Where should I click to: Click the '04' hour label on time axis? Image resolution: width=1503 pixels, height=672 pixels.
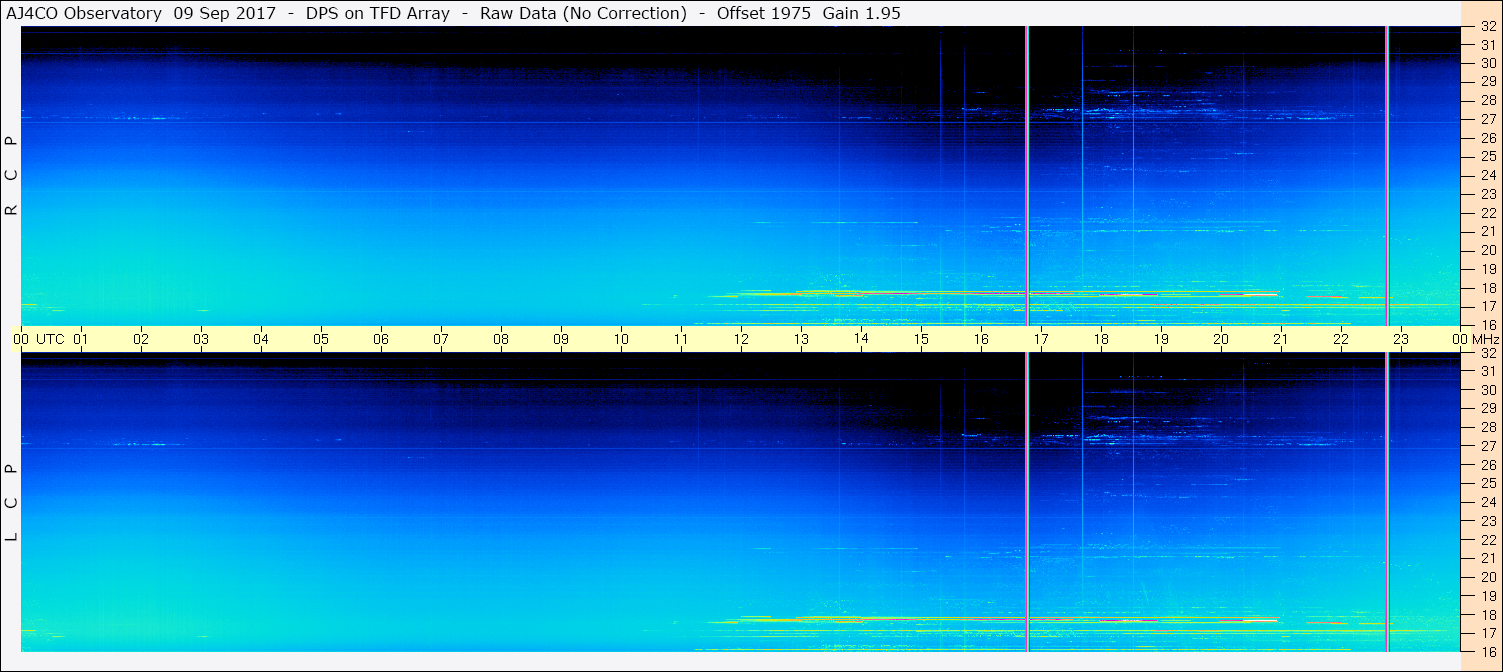pyautogui.click(x=261, y=339)
